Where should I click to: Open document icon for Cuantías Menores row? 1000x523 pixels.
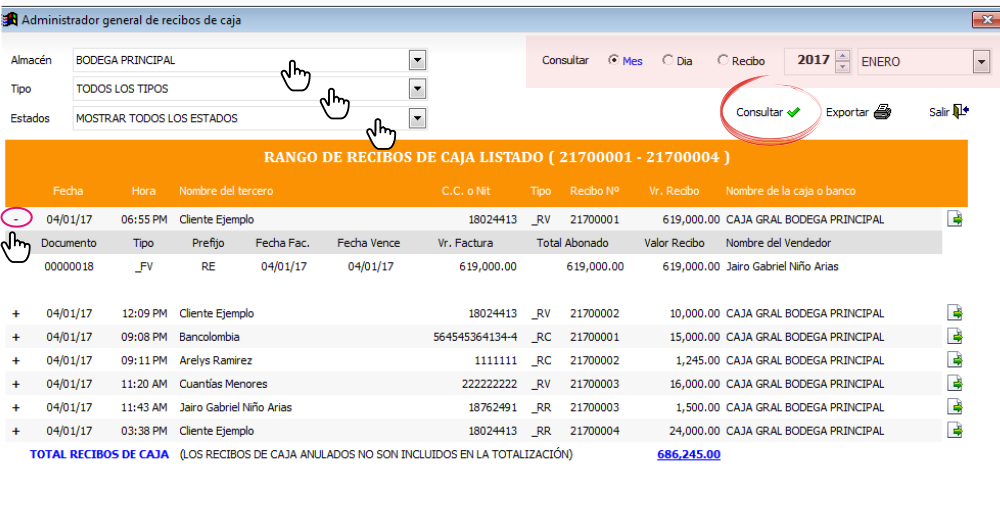[x=955, y=383]
